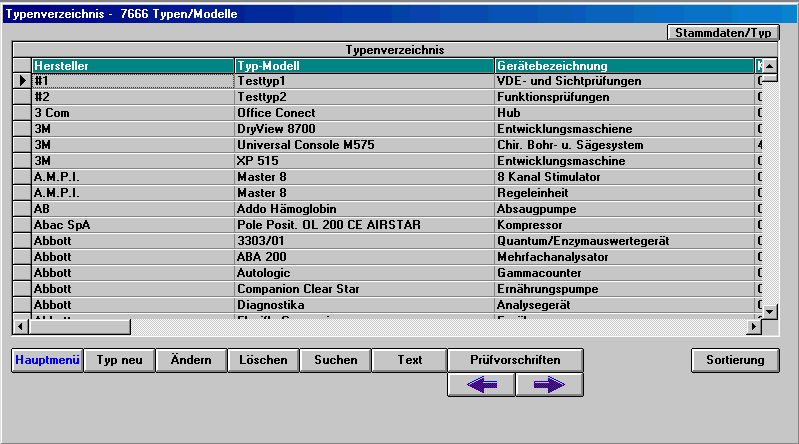The width and height of the screenshot is (799, 444).
Task: Click the horizontal scrollbar right arrow
Action: [754, 326]
